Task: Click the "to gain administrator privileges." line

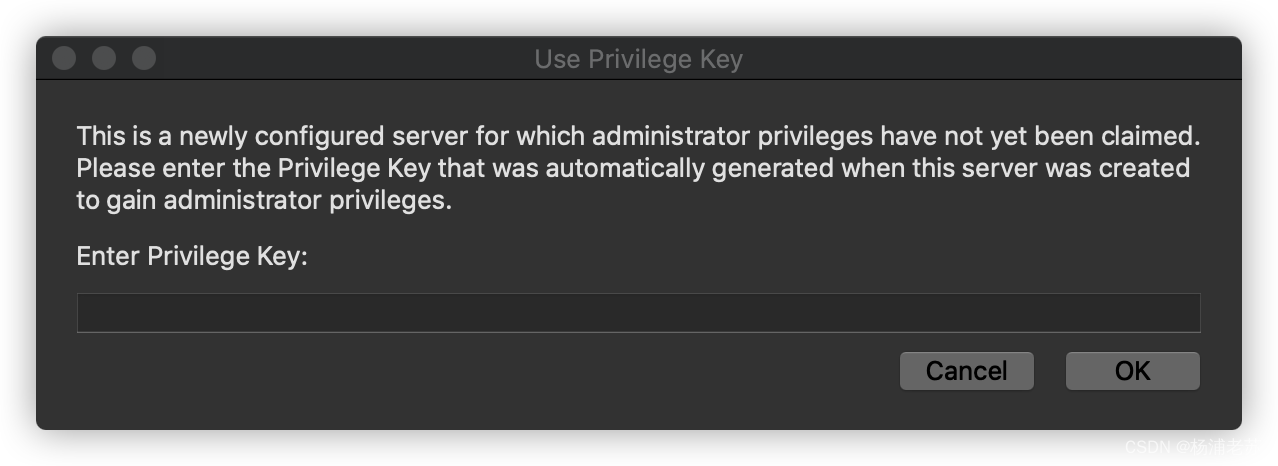Action: 265,200
